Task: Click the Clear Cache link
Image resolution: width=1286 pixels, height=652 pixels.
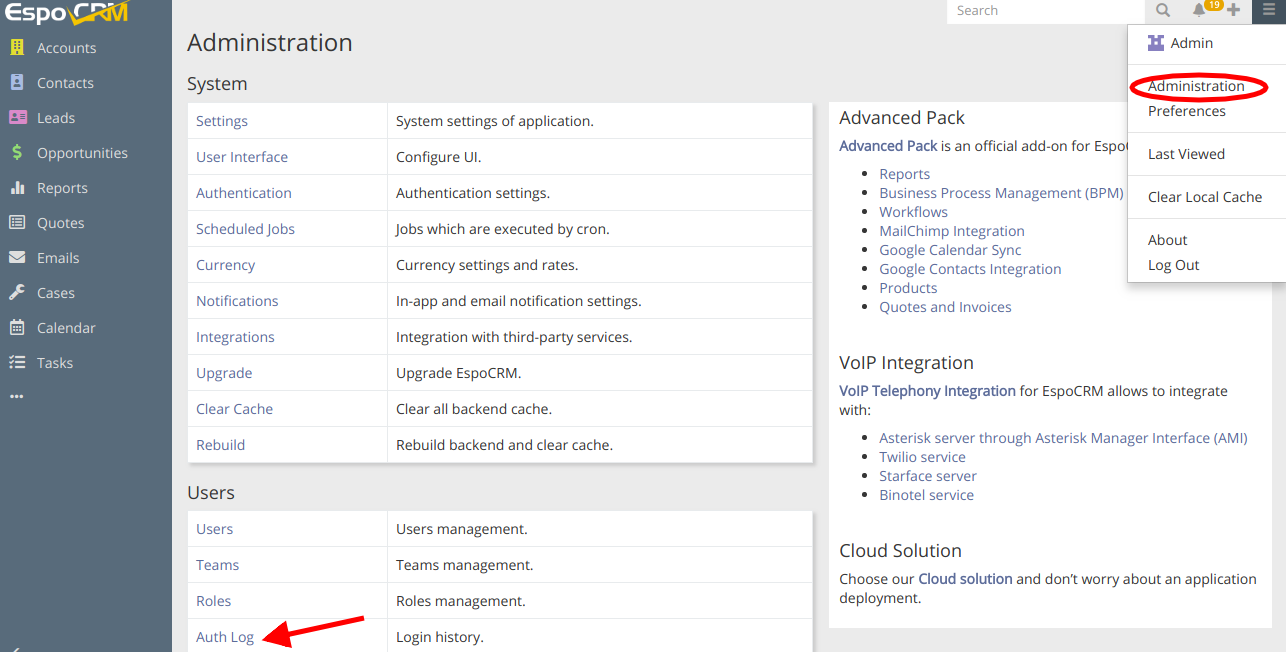Action: click(234, 409)
